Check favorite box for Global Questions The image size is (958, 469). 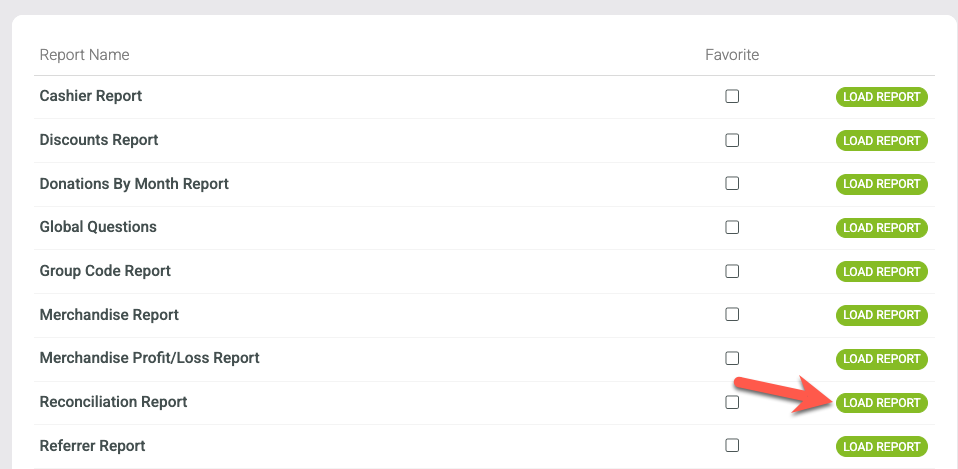pos(732,227)
